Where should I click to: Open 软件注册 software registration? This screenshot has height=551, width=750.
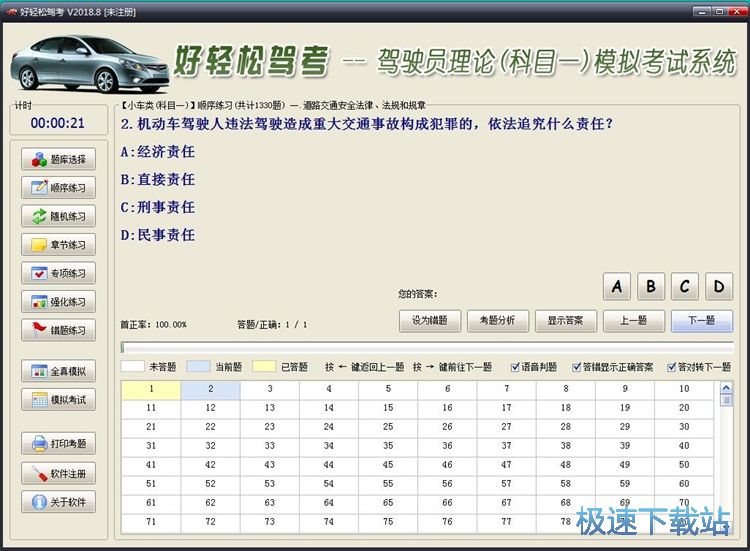click(x=59, y=473)
